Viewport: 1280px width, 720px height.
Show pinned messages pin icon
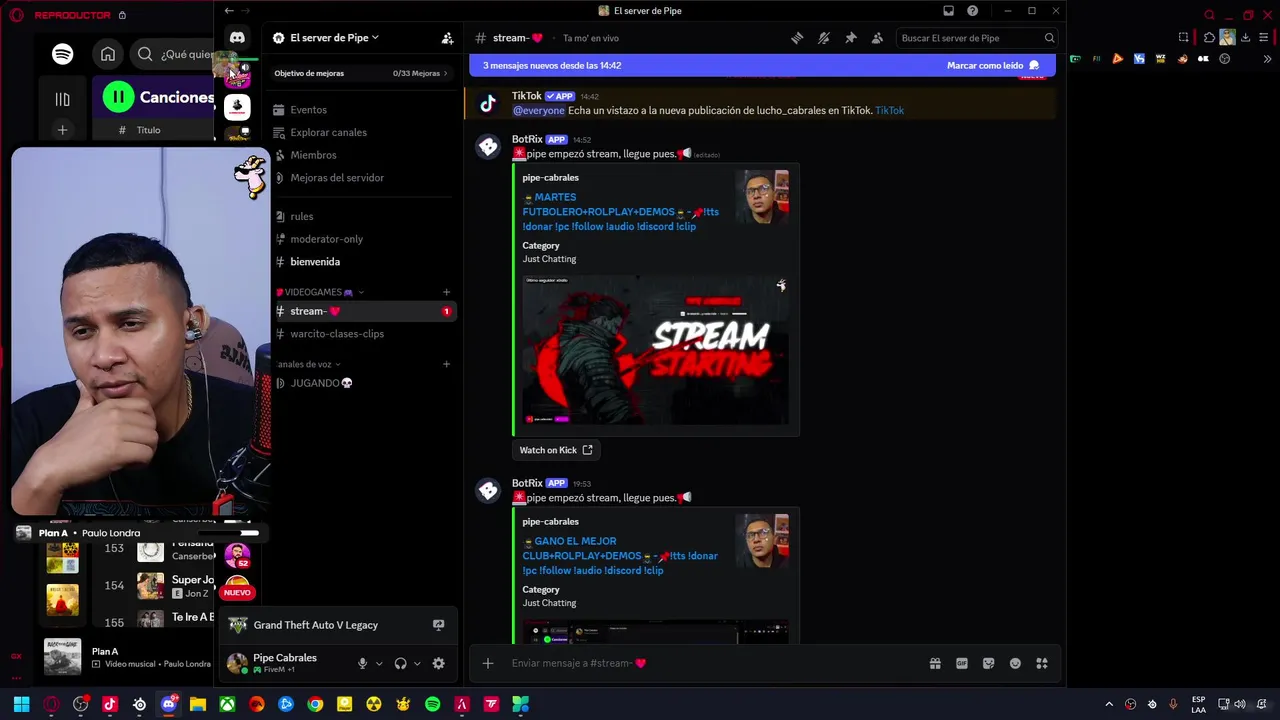[851, 38]
